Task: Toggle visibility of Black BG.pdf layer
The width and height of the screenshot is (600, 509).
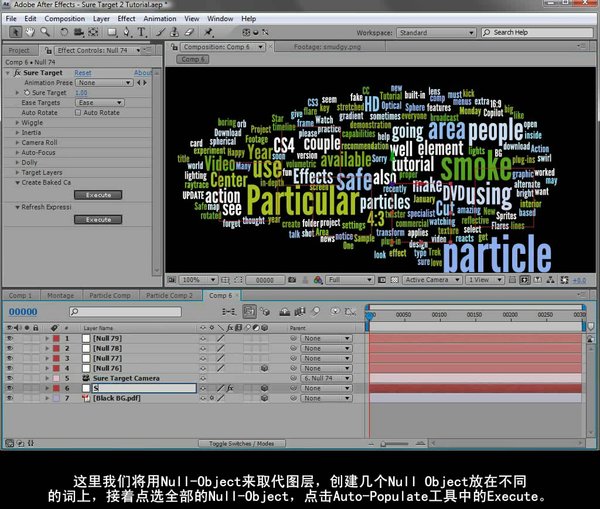Action: [9, 398]
